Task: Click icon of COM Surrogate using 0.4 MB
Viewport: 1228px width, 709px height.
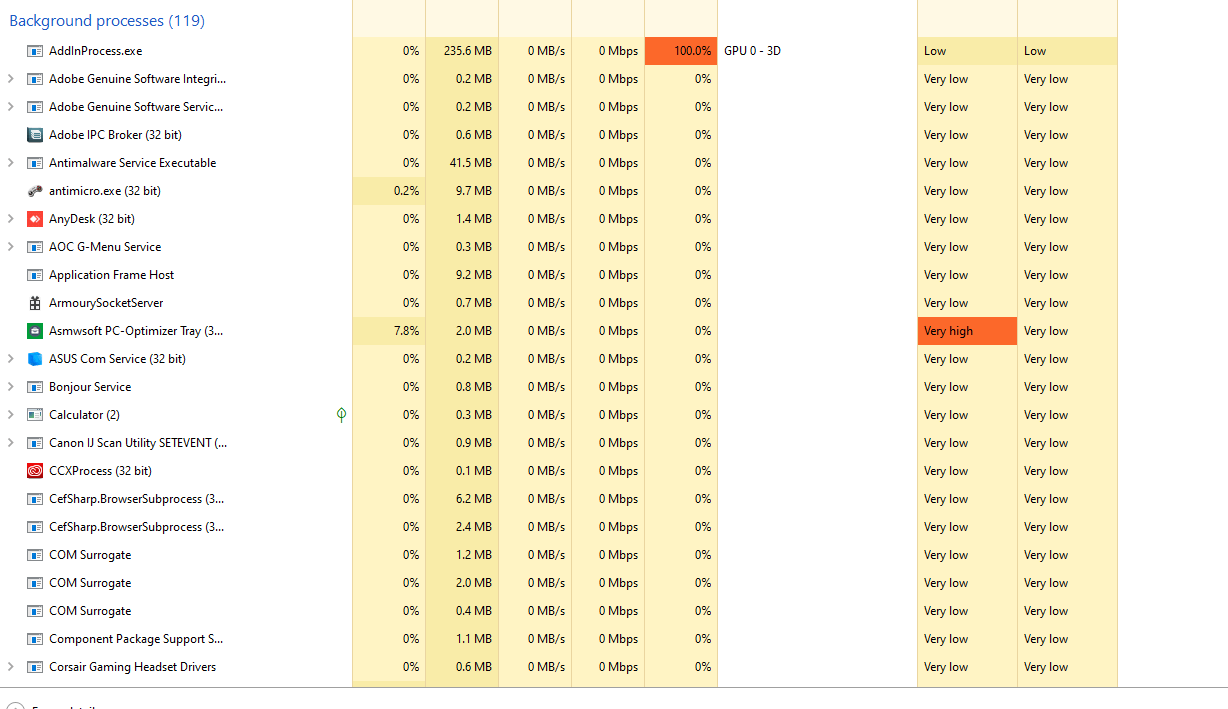Action: pyautogui.click(x=35, y=611)
